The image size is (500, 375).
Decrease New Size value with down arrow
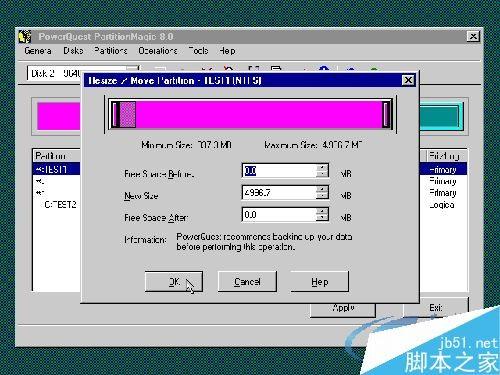click(x=322, y=196)
